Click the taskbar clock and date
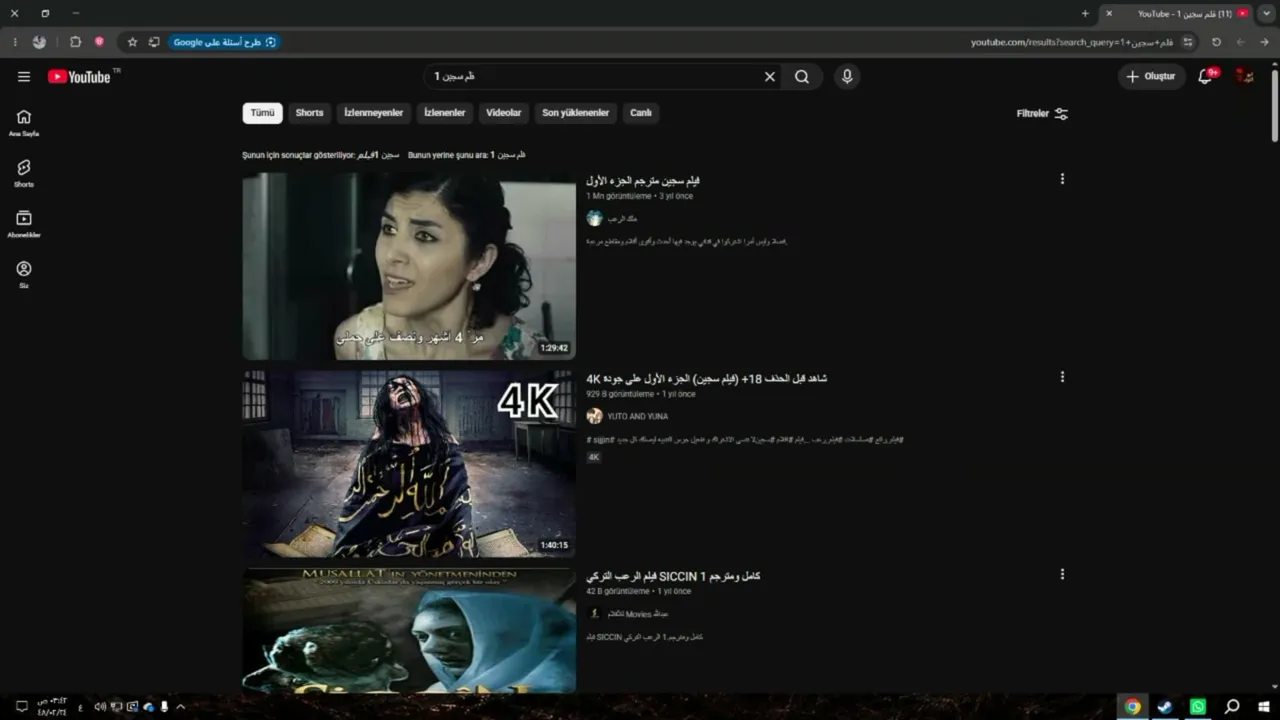1280x720 pixels. click(x=52, y=707)
